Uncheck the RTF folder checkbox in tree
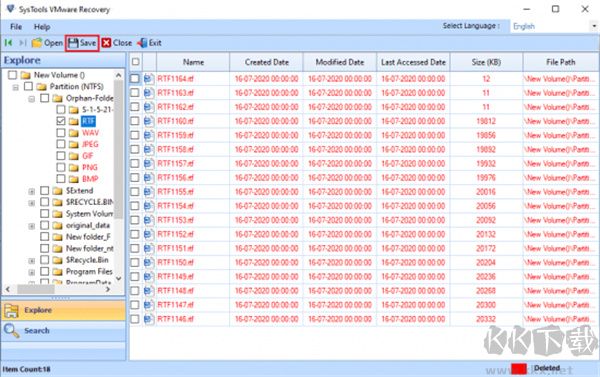Screen dimensions: 600x377 (61, 121)
